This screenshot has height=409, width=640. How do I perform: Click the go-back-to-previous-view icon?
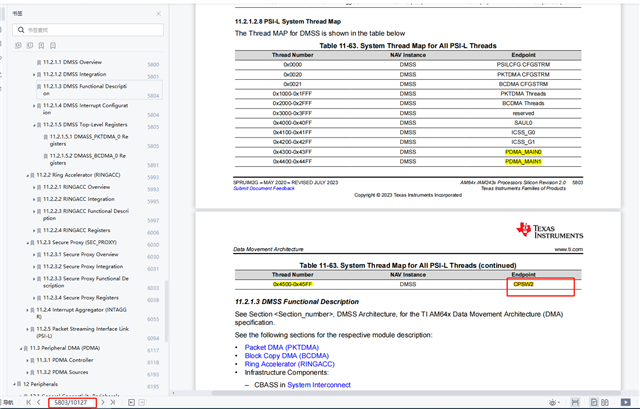click(131, 402)
